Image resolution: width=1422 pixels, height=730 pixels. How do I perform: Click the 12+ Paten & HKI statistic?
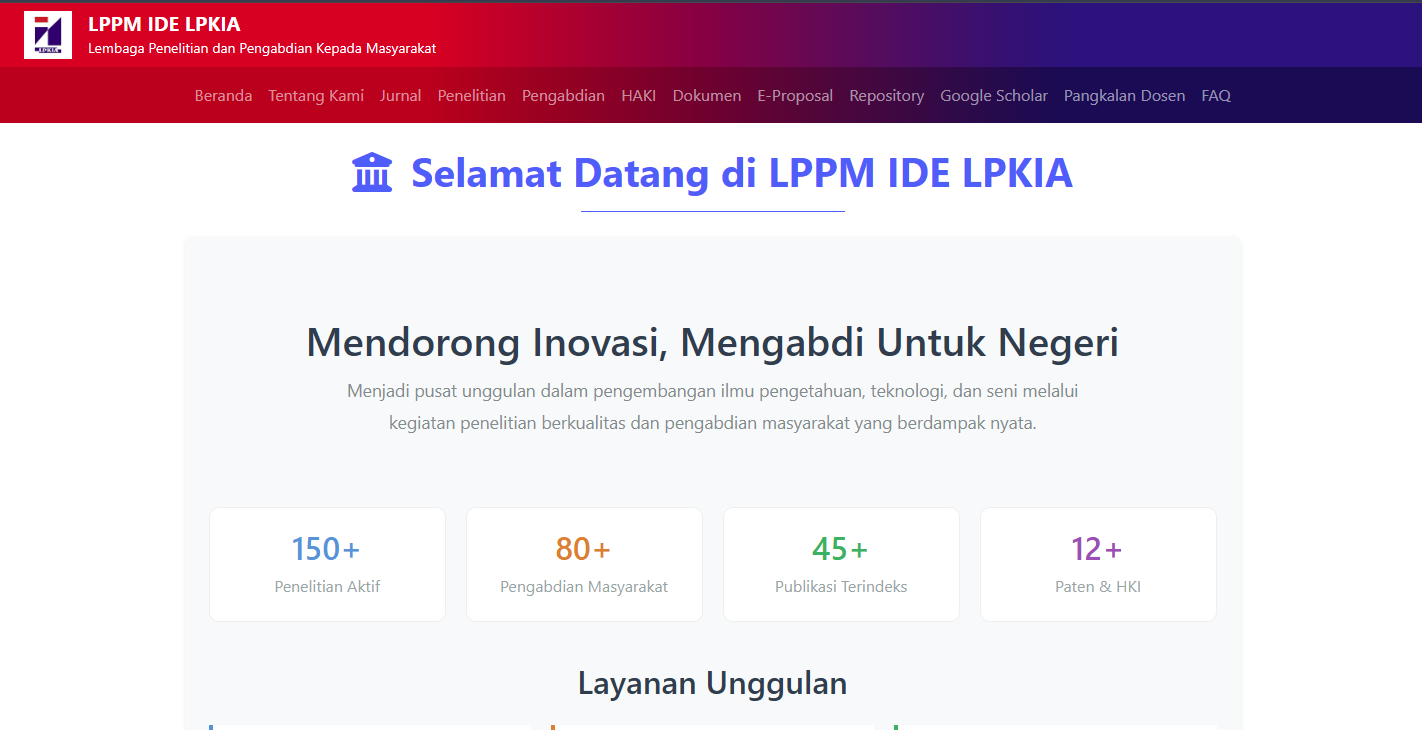point(1098,564)
